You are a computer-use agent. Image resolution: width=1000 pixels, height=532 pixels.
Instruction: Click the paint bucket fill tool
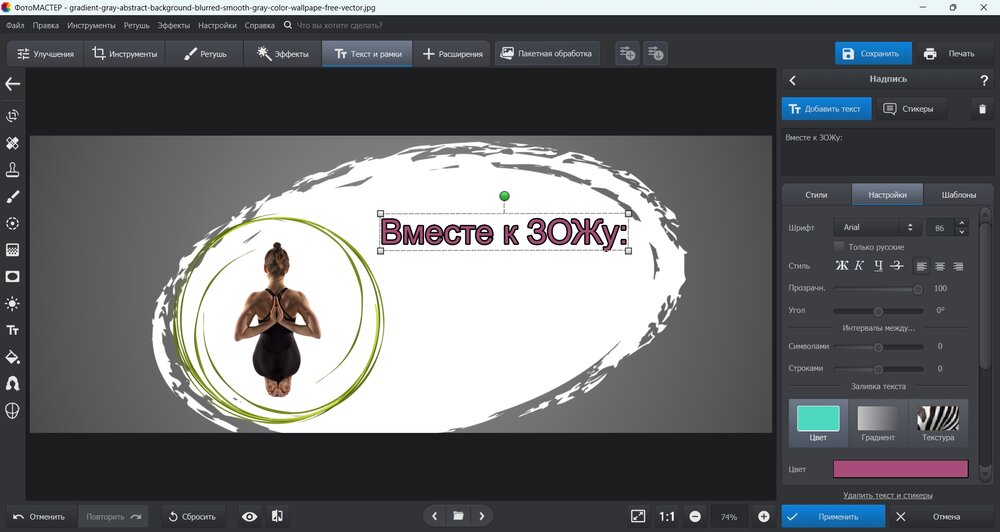click(x=13, y=357)
